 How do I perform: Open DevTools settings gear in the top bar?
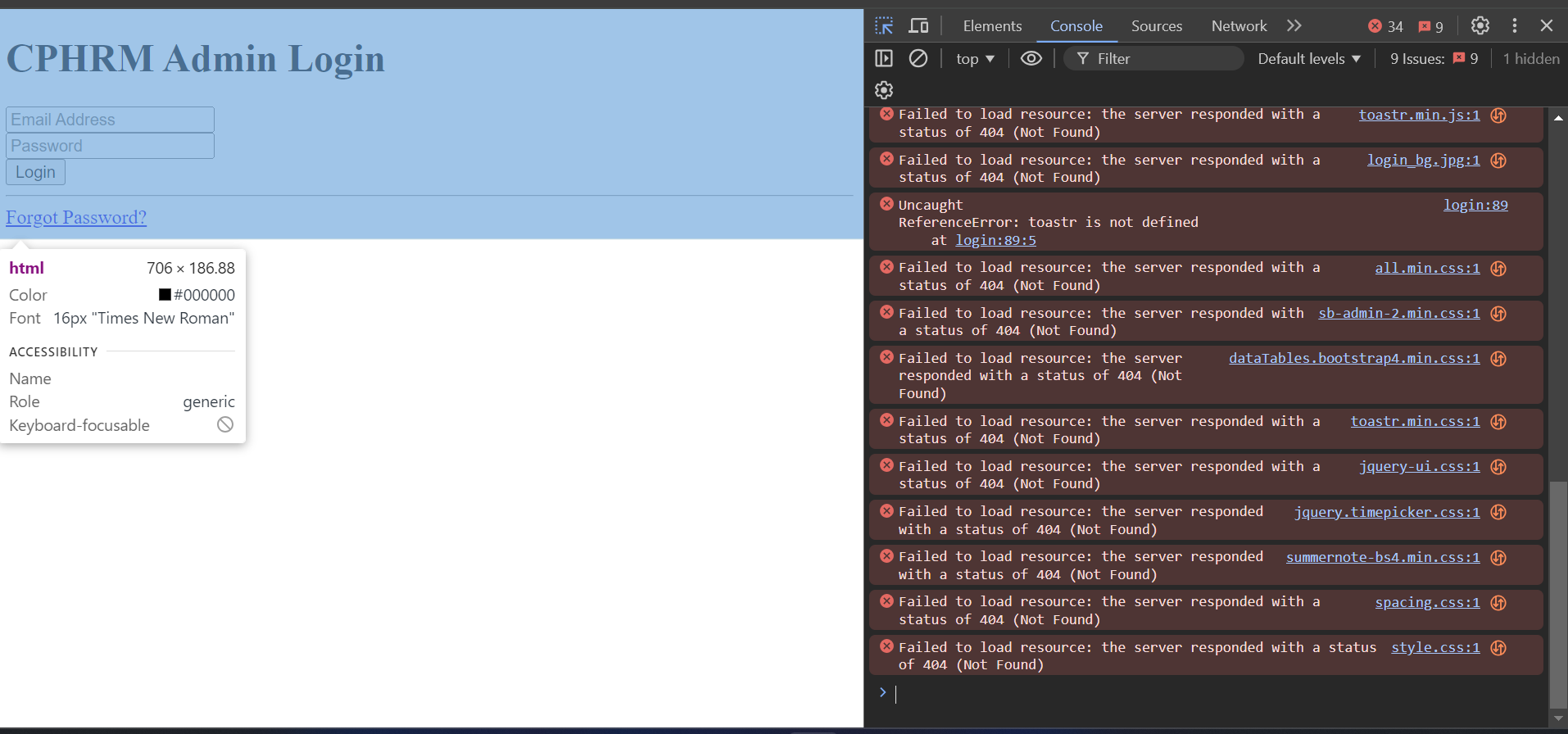[1480, 26]
